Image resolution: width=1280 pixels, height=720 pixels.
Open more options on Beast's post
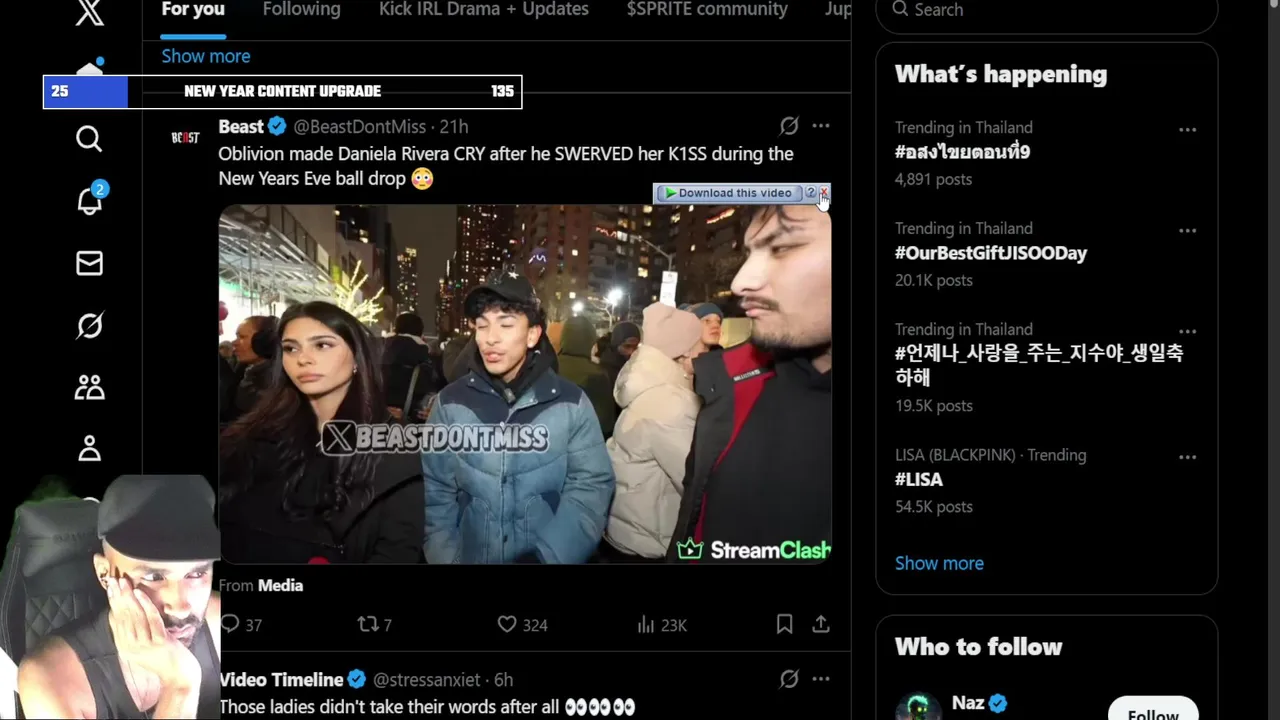tap(821, 126)
